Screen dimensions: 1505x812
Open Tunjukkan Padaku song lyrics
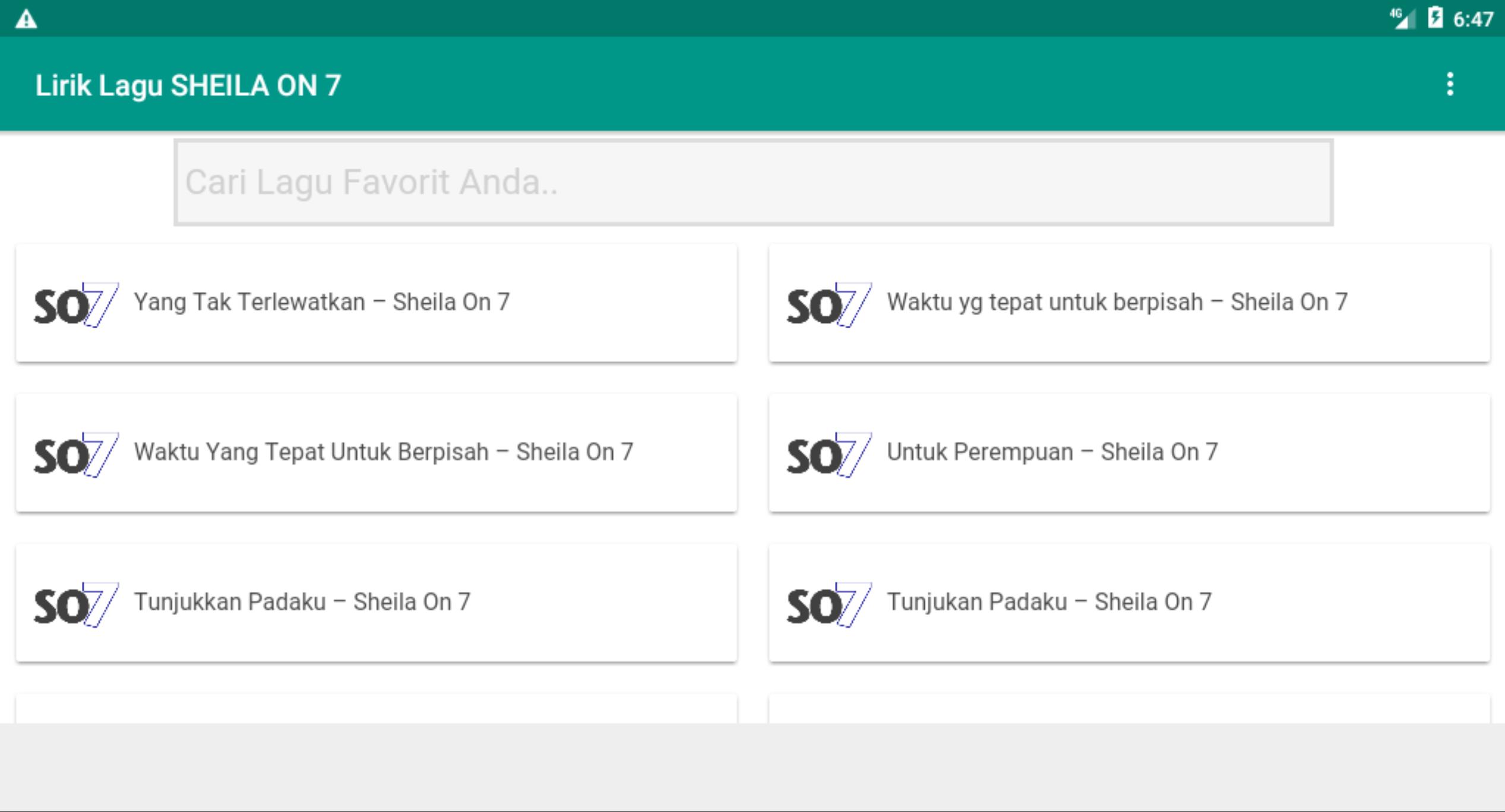(377, 602)
